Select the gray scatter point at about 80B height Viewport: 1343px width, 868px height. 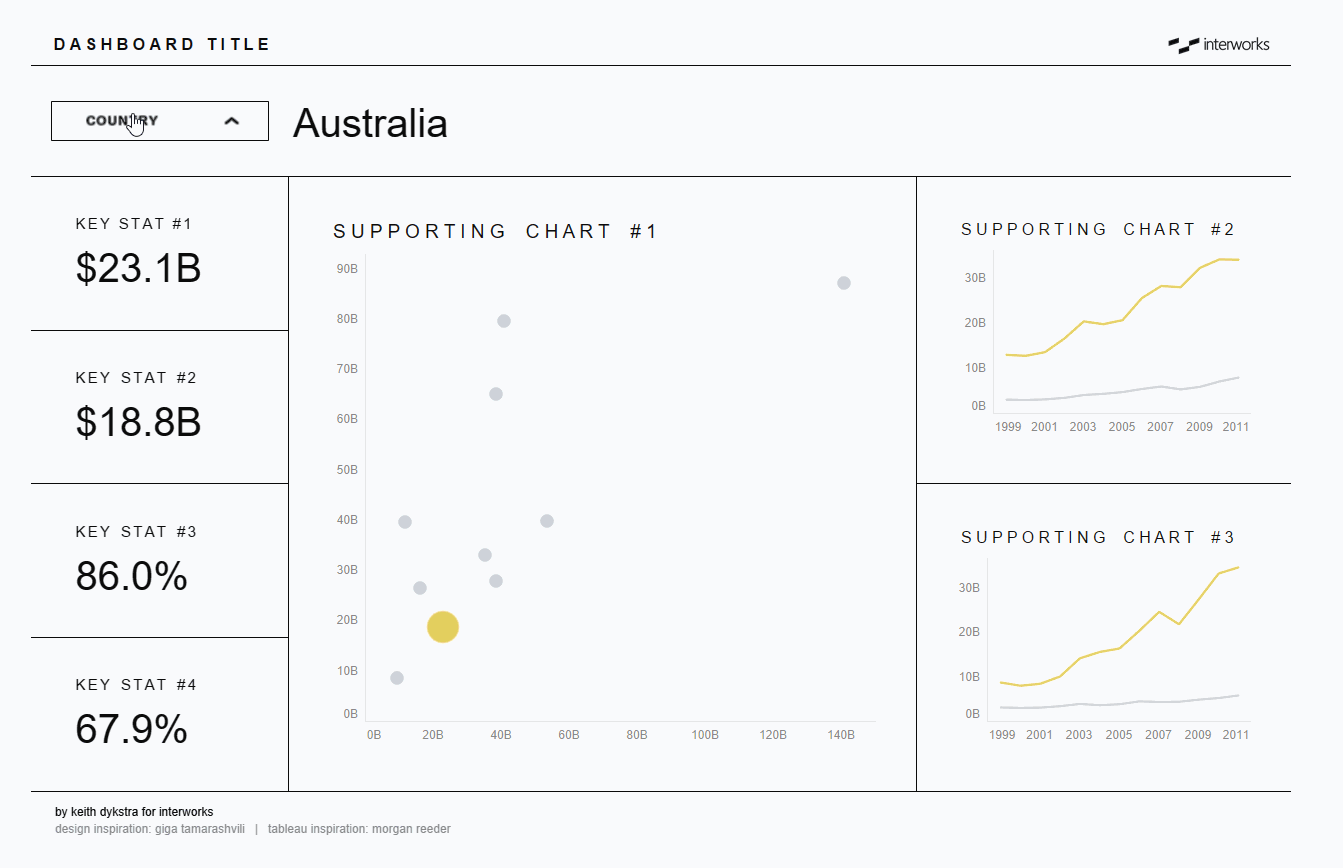[x=504, y=321]
